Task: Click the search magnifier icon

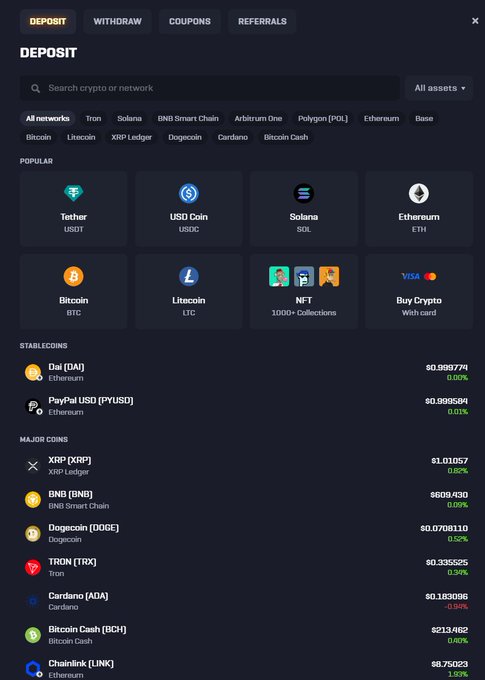Action: 36,88
